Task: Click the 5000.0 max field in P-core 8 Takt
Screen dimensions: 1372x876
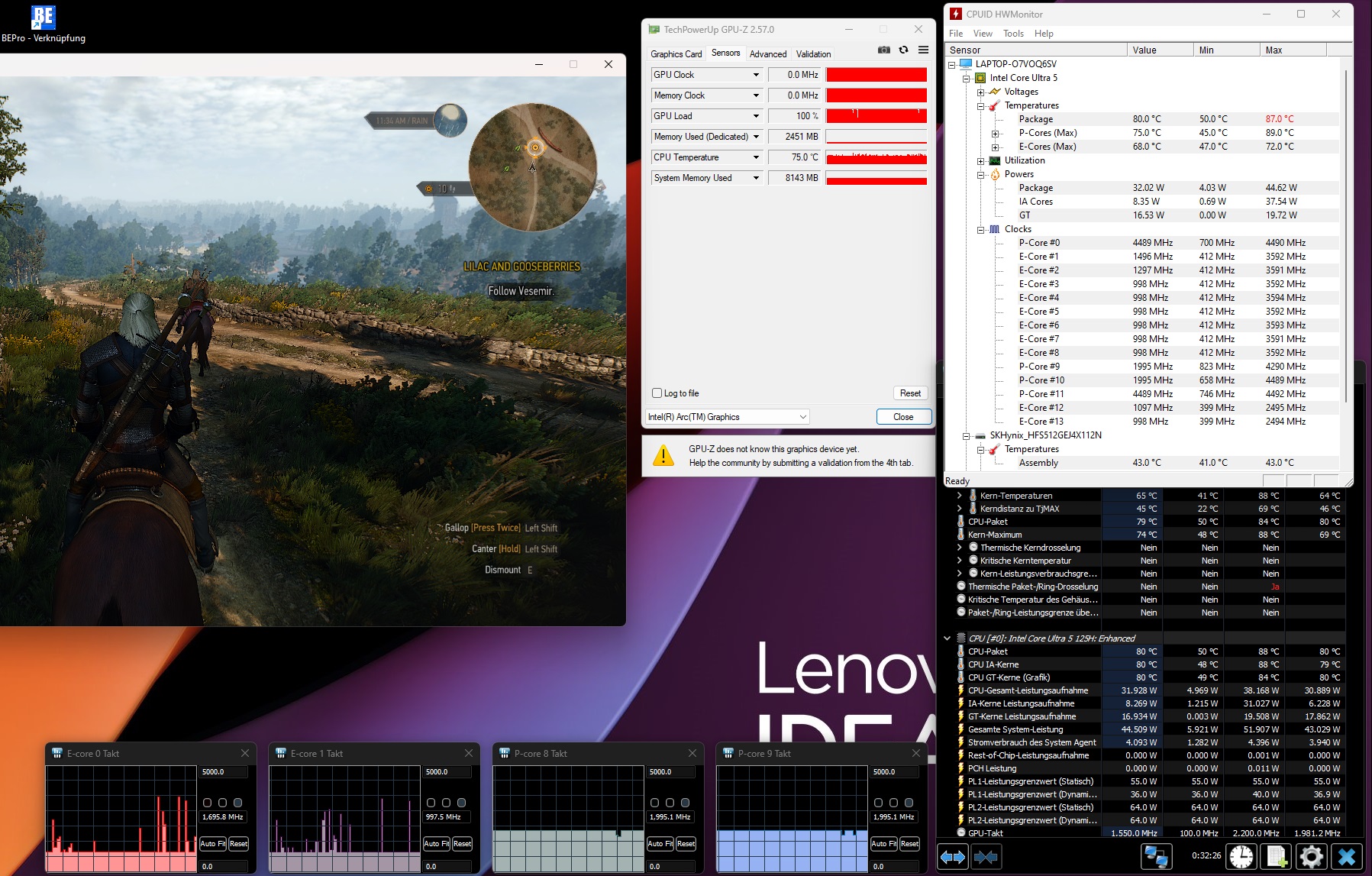Action: click(x=669, y=772)
